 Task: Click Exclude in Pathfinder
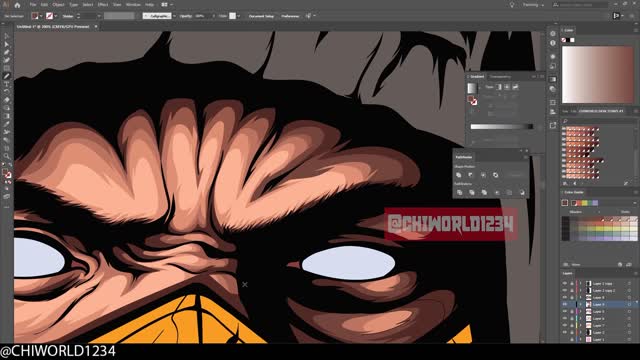(x=496, y=175)
